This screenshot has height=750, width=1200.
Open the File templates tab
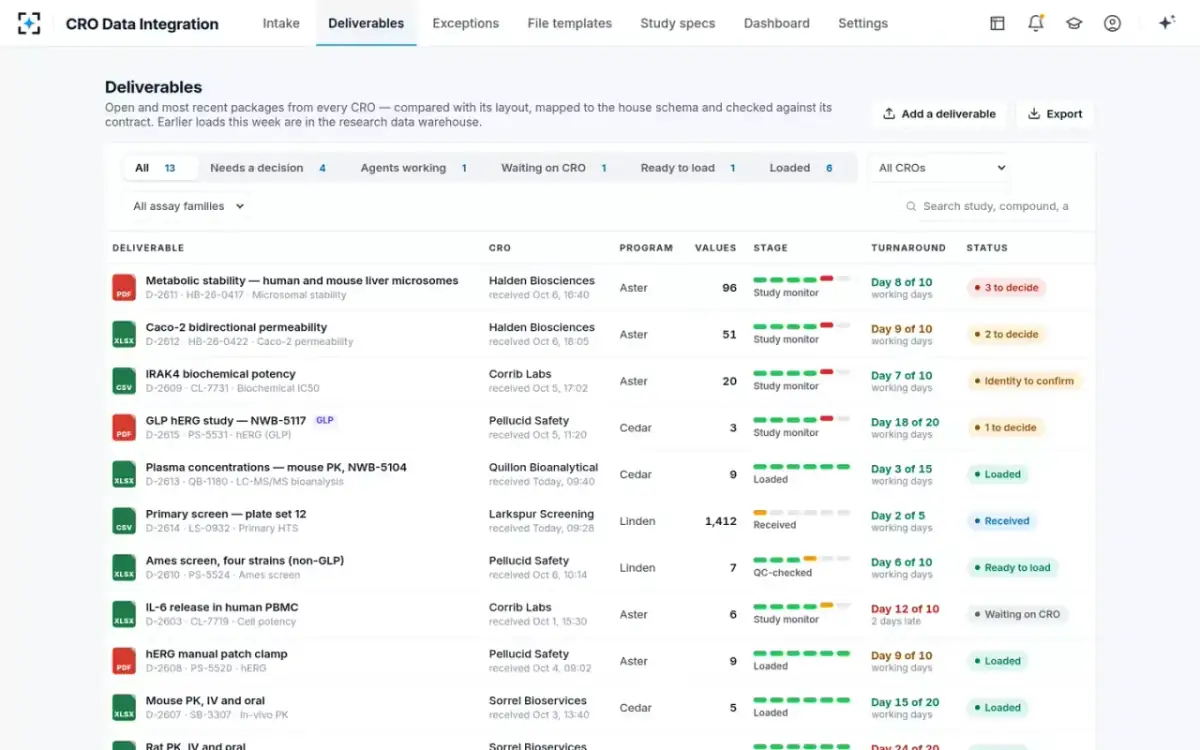(x=570, y=23)
